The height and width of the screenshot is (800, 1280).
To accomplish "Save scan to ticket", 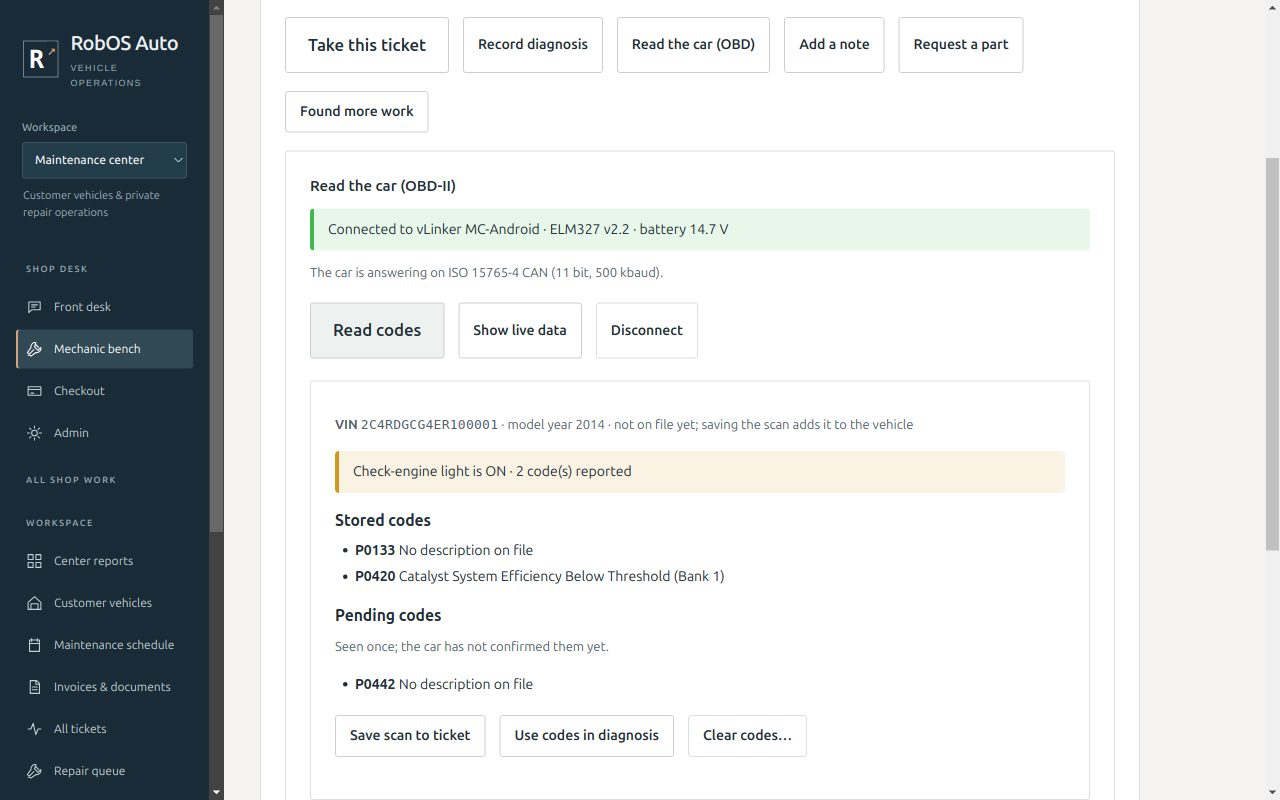I will tap(410, 736).
